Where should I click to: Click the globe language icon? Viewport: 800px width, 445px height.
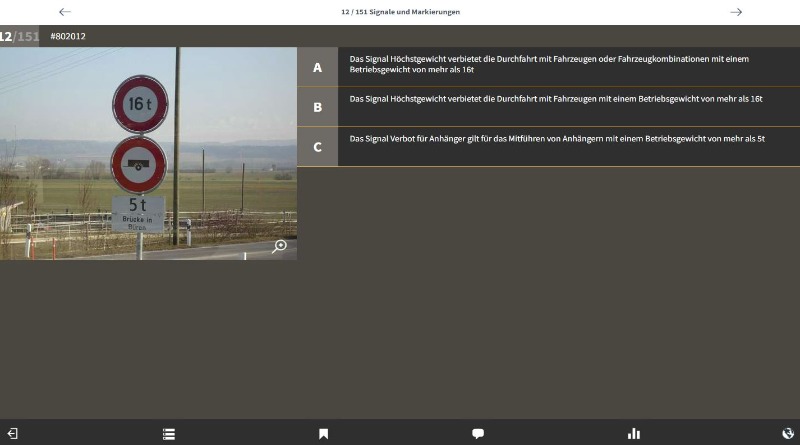pos(788,434)
